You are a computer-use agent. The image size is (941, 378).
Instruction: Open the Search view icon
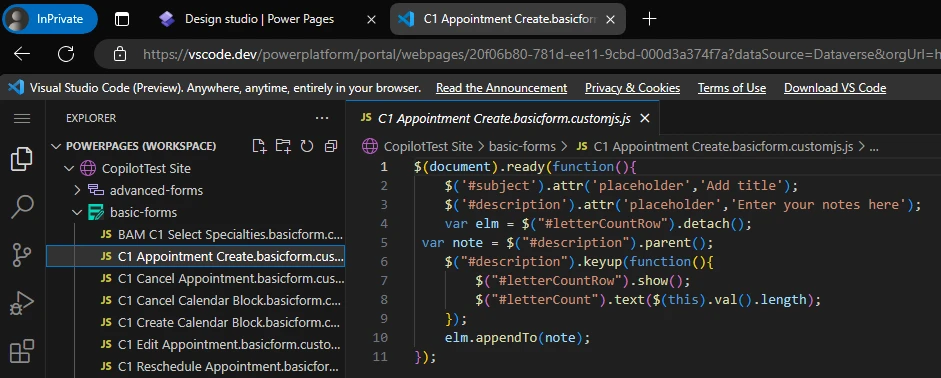[22, 207]
